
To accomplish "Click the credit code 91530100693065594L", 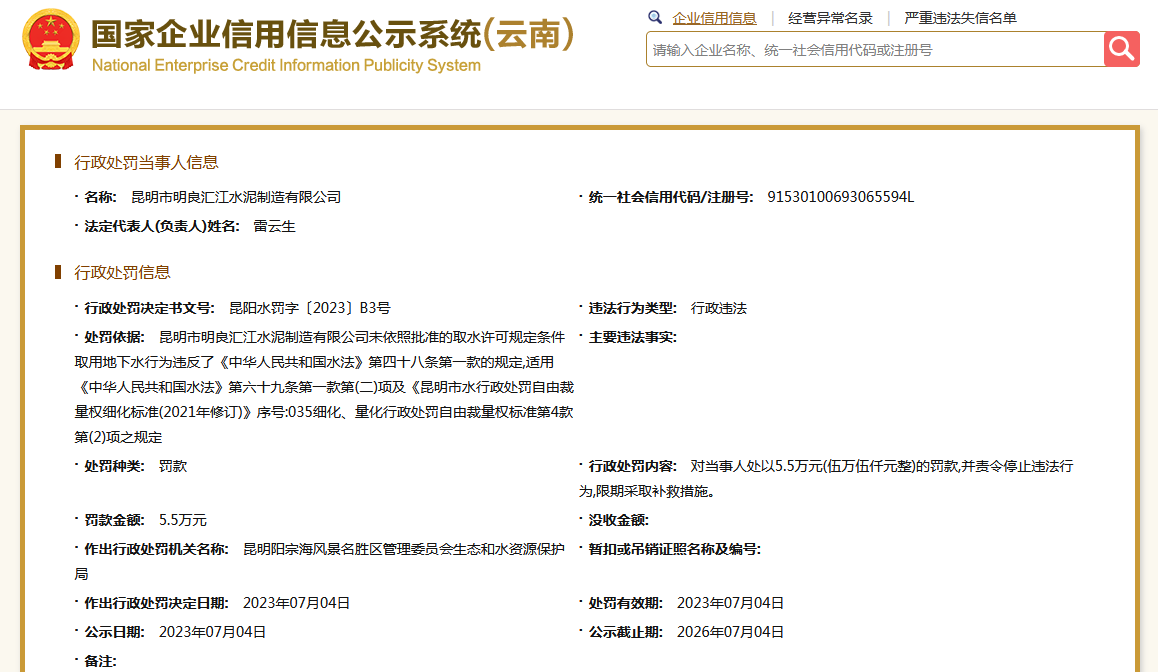I will point(840,197).
